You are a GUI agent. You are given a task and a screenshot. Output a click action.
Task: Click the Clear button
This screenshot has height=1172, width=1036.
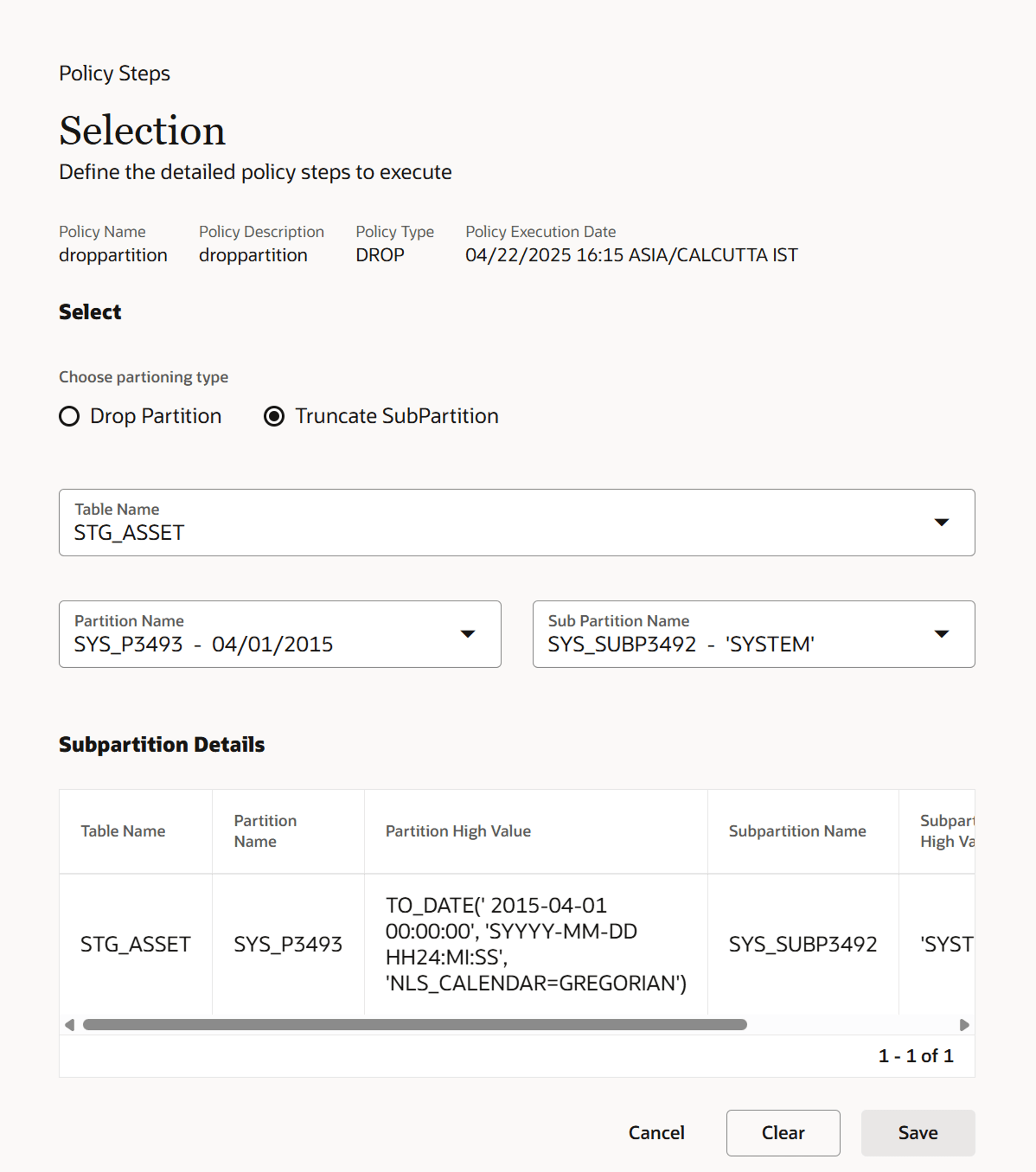pos(783,1132)
